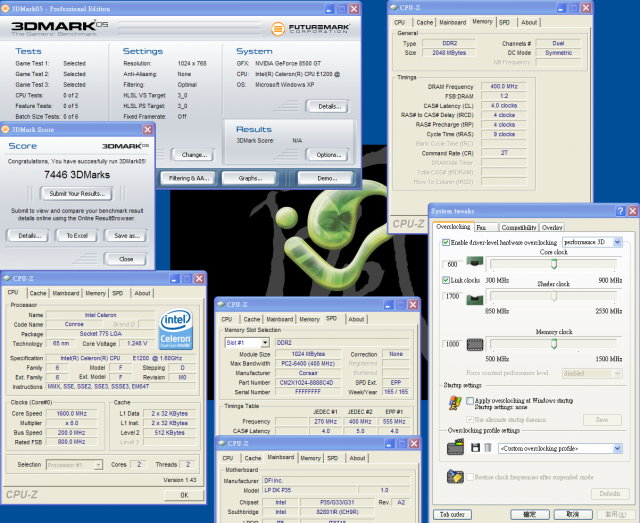Click Filtering & AA button
Image resolution: width=640 pixels, height=523 pixels.
point(189,178)
